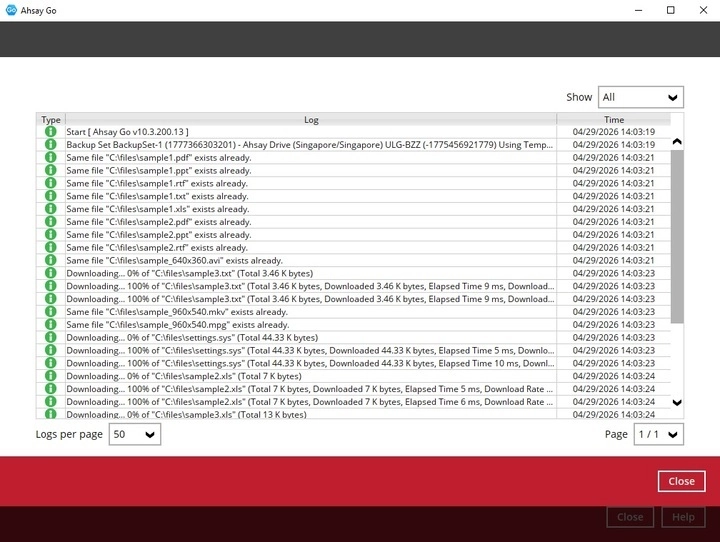Click info icon beside sample1.txt exists already
The height and width of the screenshot is (542, 720).
point(51,196)
